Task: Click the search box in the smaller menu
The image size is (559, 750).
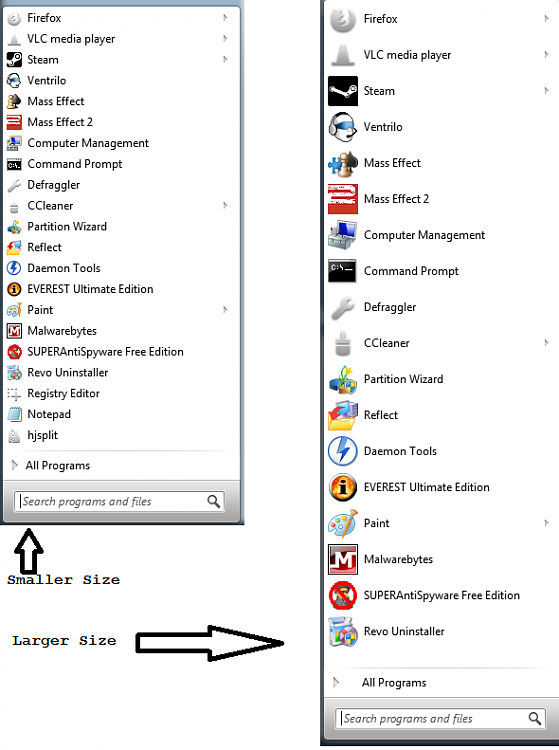Action: [119, 501]
